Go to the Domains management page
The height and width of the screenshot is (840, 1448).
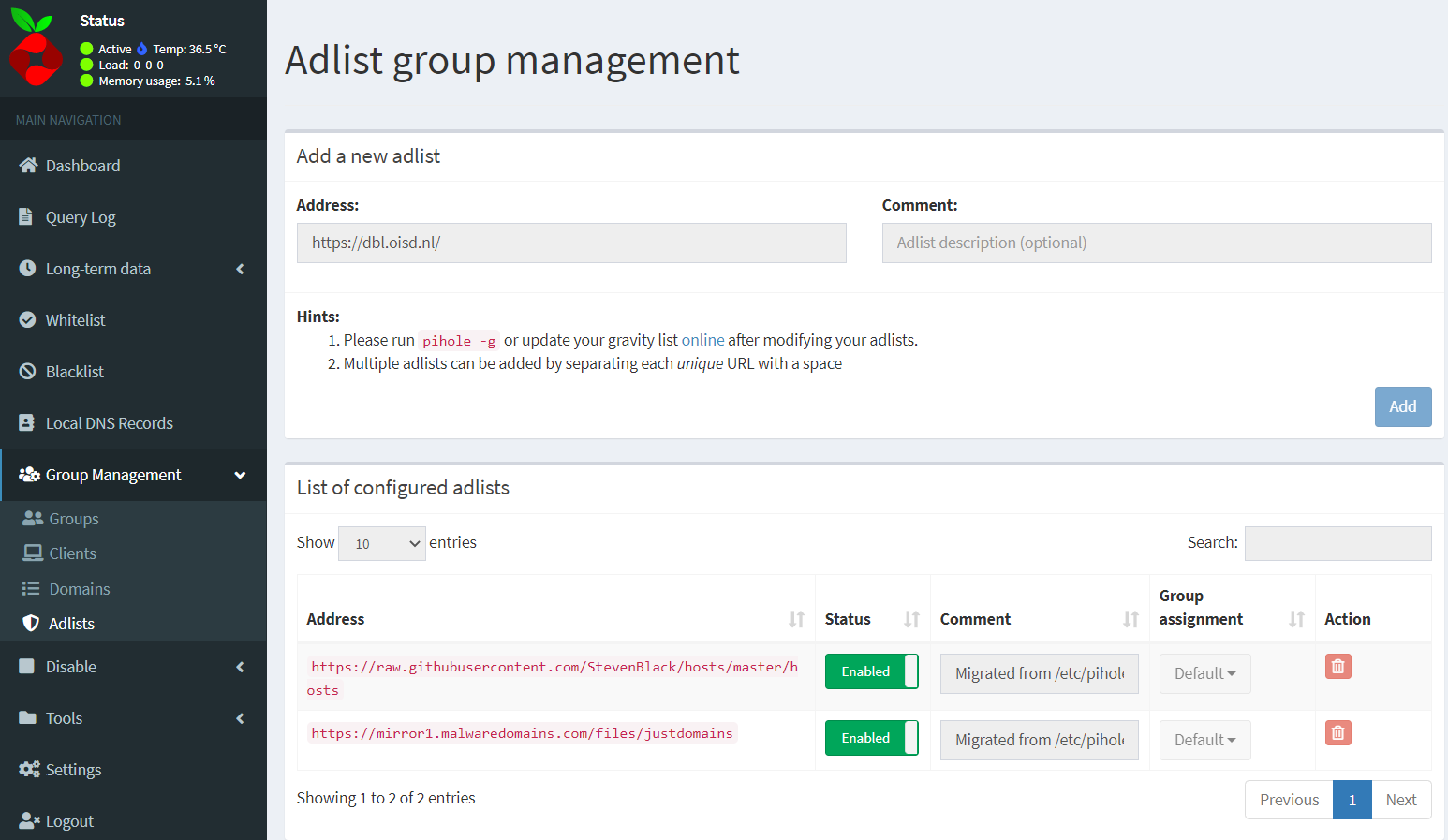77,588
